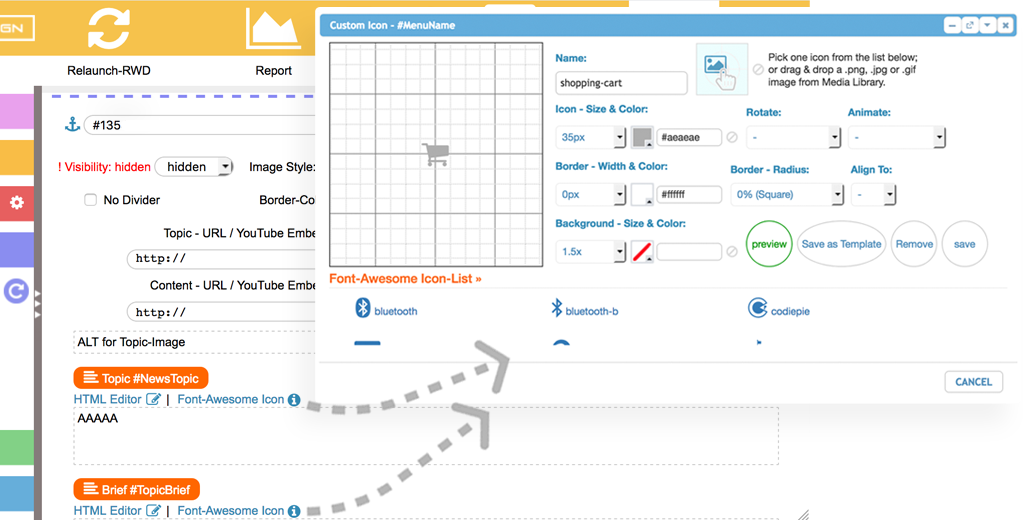Click the gear icon in the red sidebar tab

pyautogui.click(x=16, y=203)
